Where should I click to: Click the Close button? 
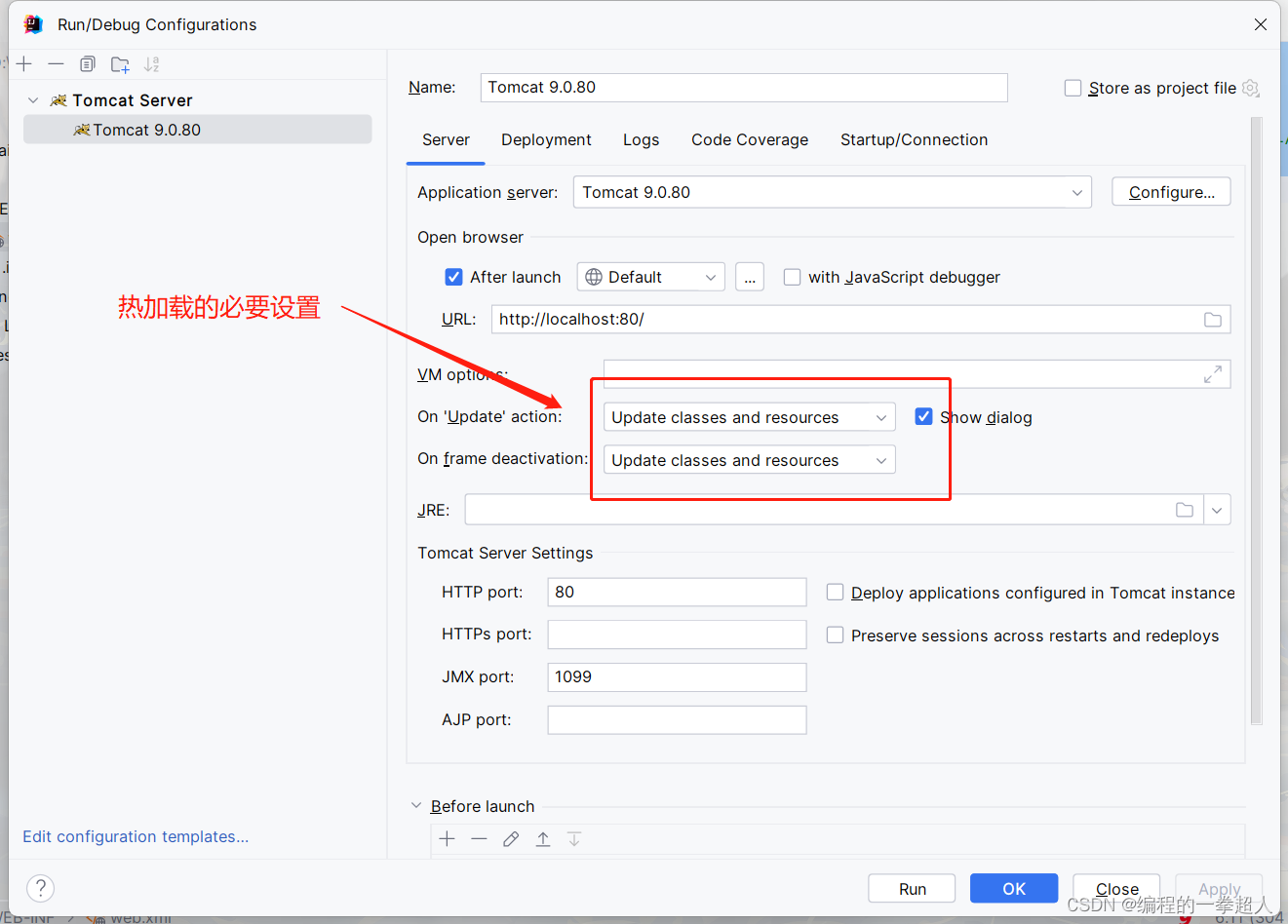pyautogui.click(x=1116, y=889)
